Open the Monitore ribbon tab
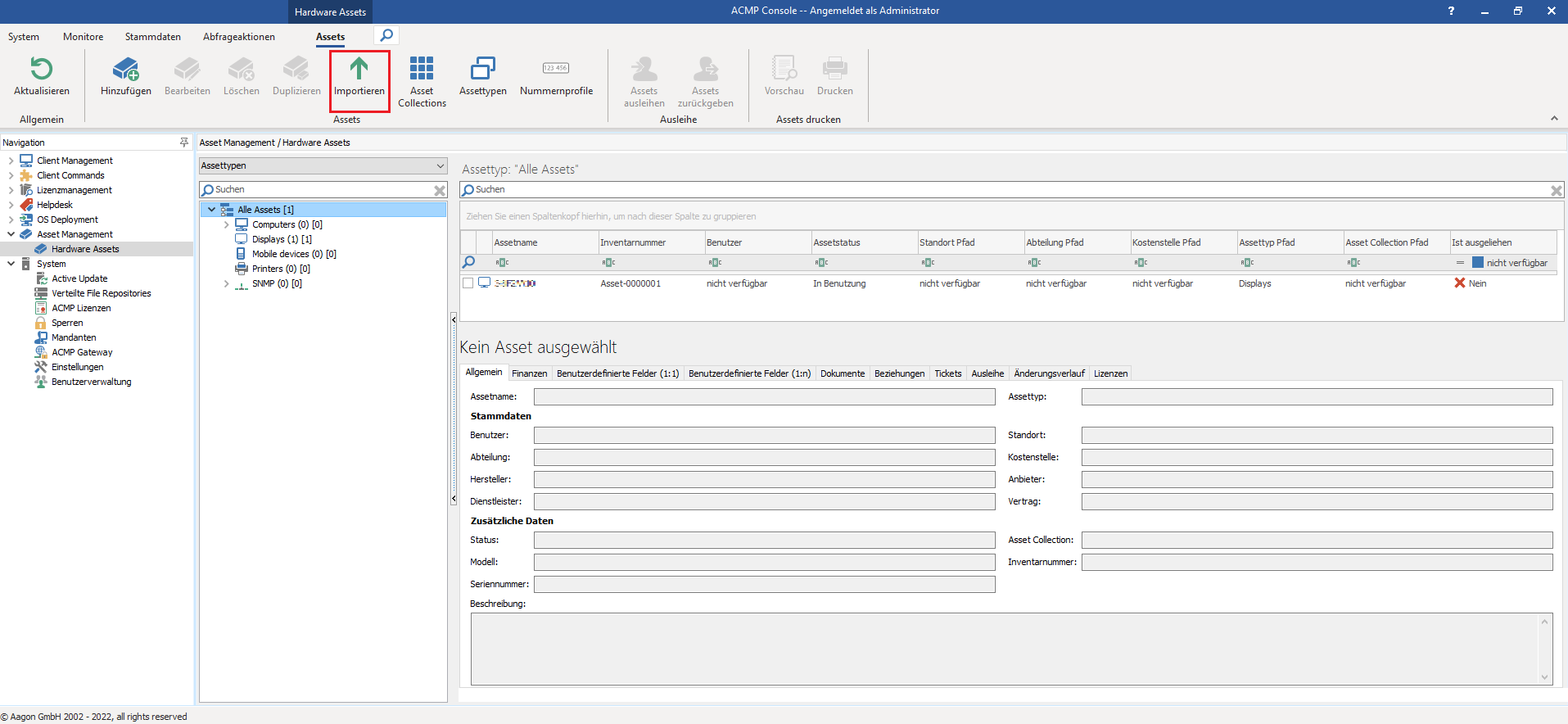The height and width of the screenshot is (724, 1568). point(83,37)
